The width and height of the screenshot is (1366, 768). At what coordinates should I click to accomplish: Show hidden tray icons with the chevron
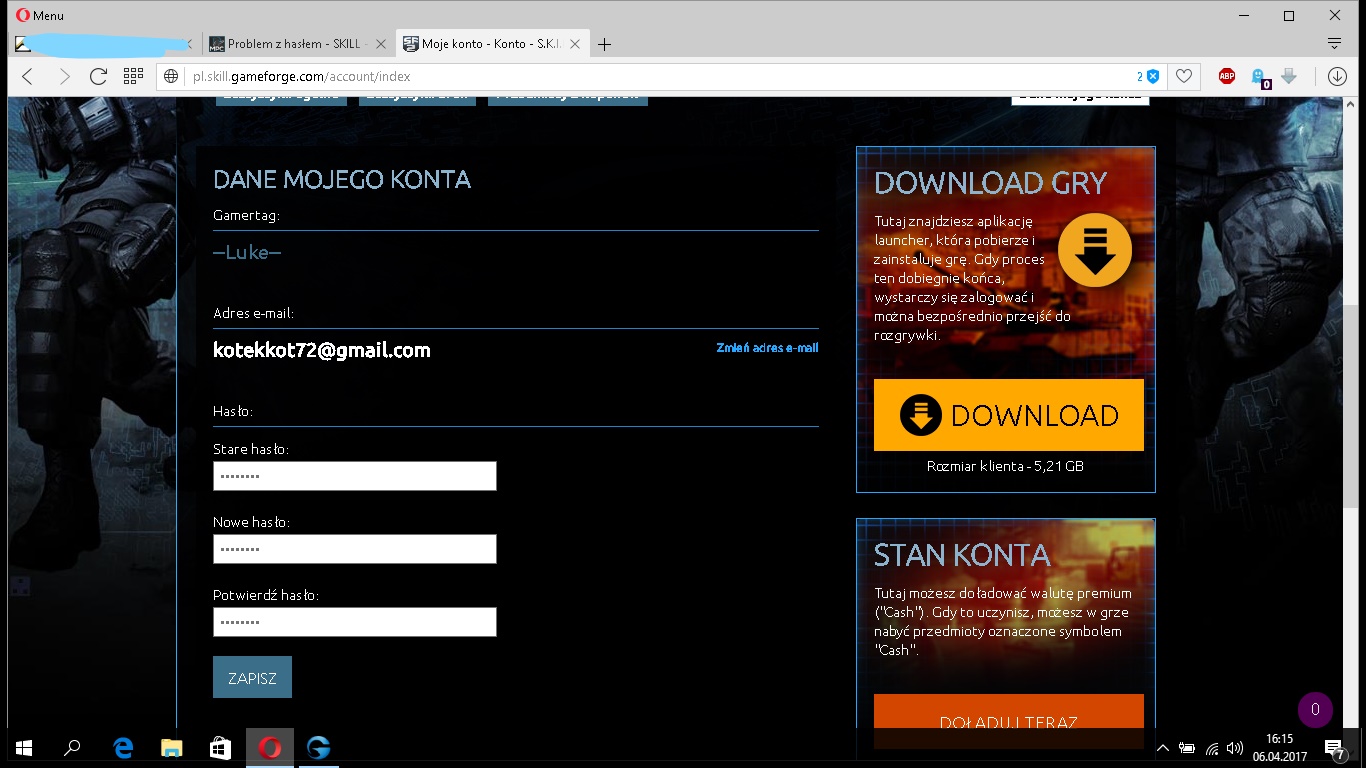click(1162, 748)
